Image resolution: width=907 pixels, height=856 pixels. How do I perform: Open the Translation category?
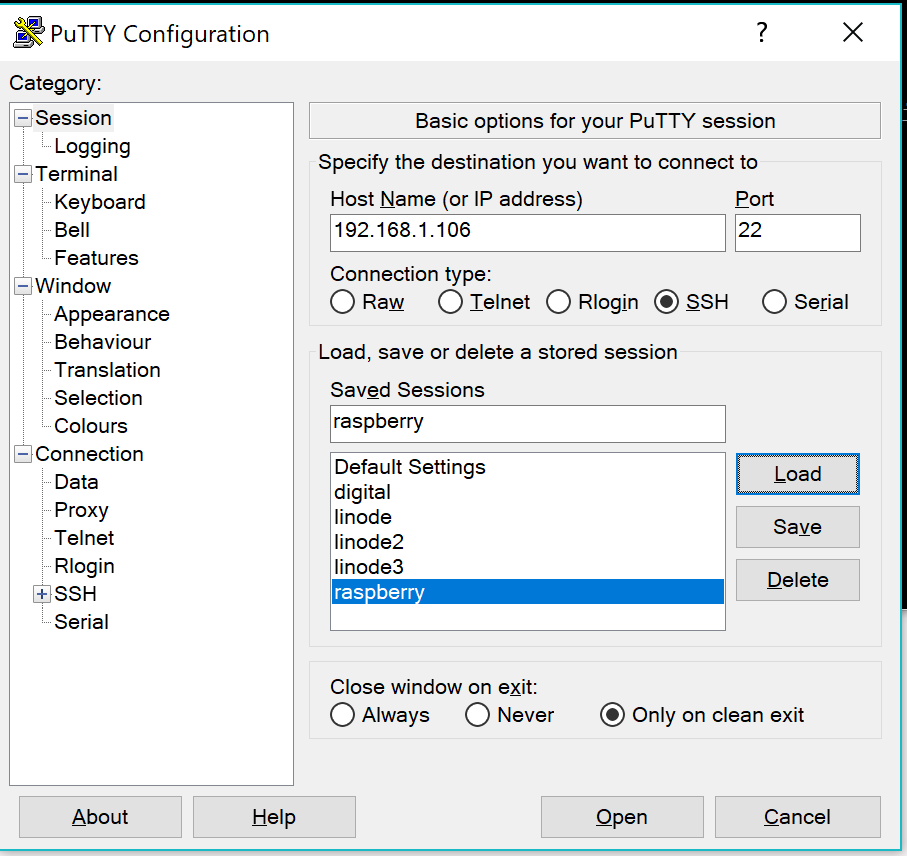pos(107,370)
